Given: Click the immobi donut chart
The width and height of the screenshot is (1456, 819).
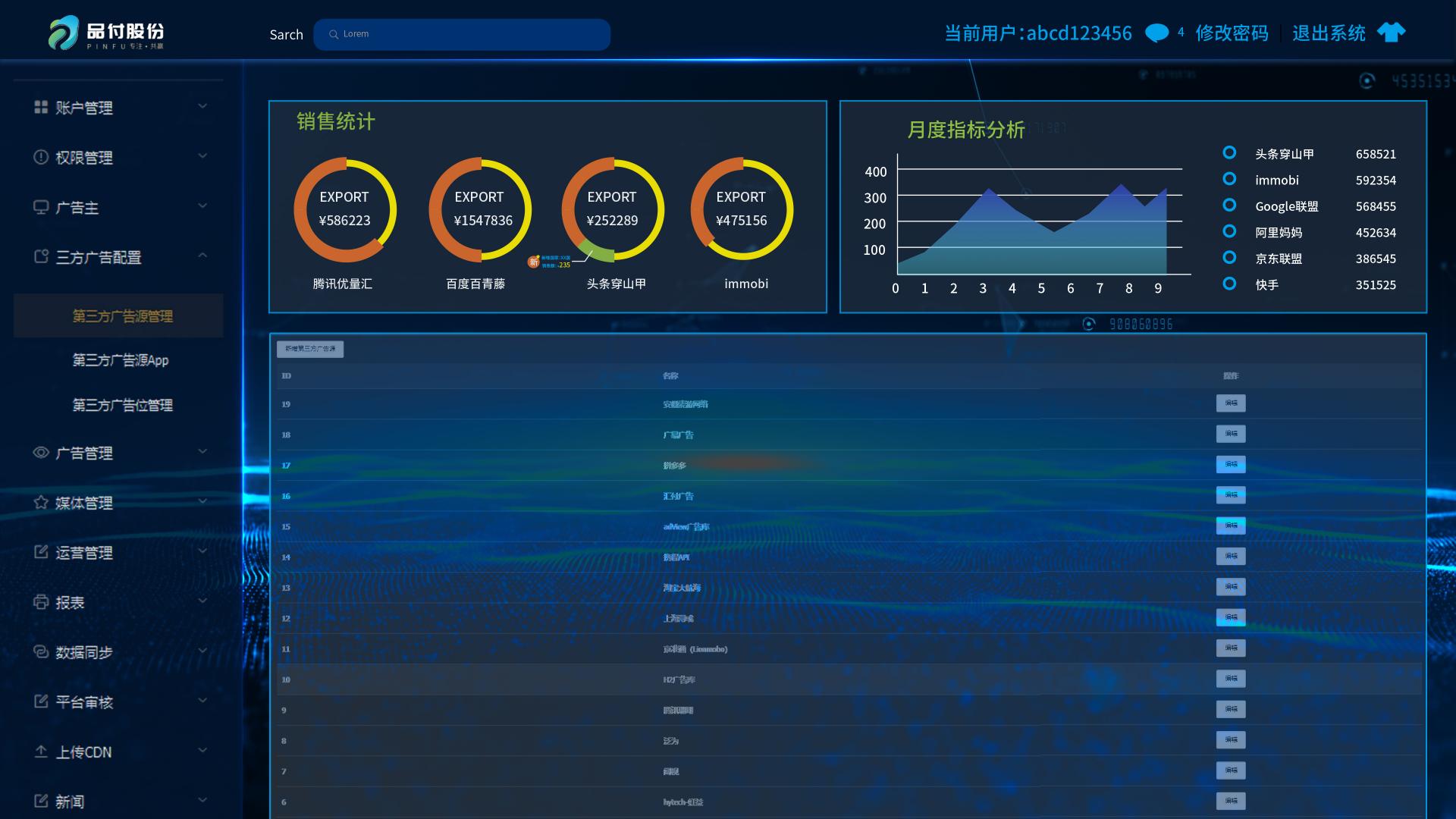Looking at the screenshot, I should click(742, 210).
